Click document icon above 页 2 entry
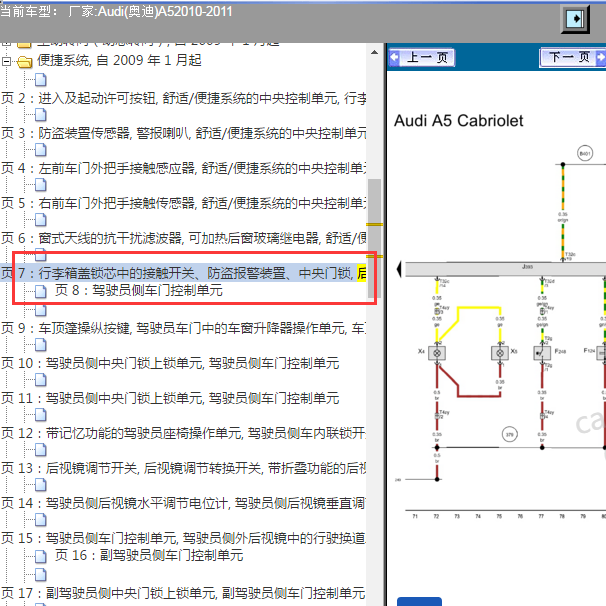 pos(41,80)
